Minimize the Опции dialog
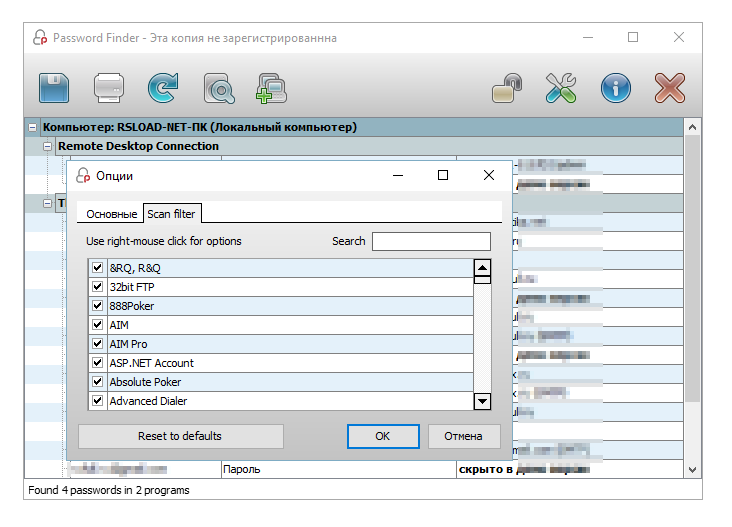 (398, 175)
